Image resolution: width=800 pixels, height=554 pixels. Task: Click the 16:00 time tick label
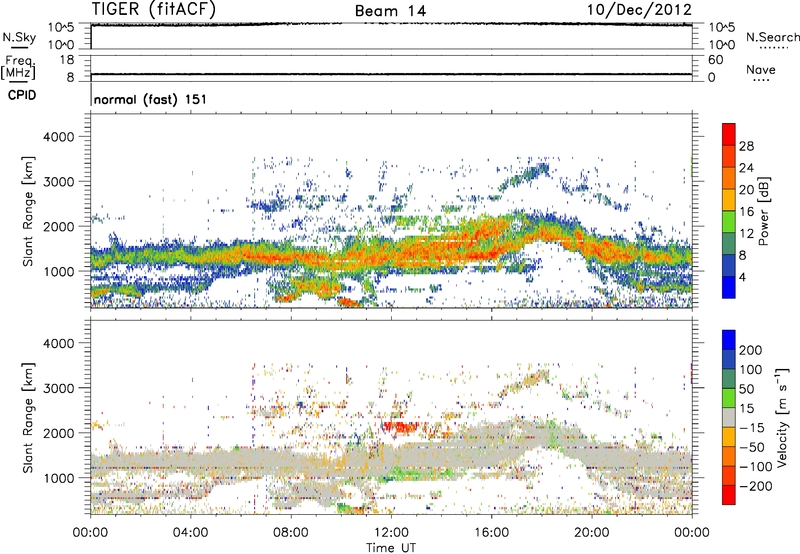pyautogui.click(x=491, y=533)
